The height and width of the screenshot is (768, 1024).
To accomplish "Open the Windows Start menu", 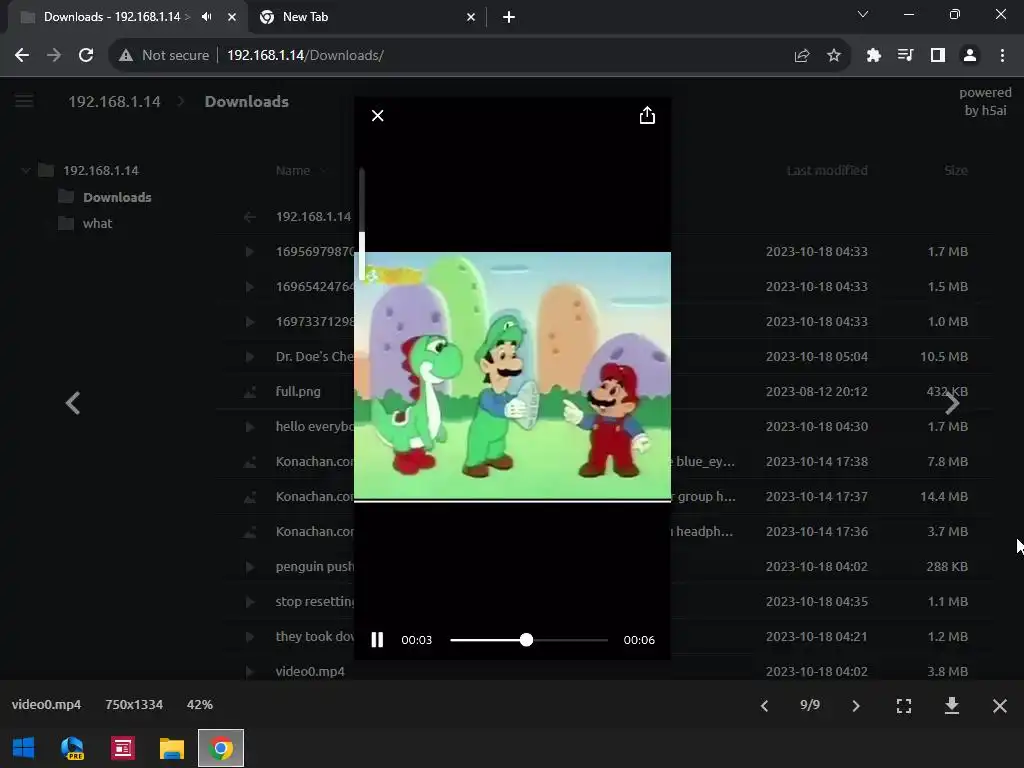I will (24, 748).
